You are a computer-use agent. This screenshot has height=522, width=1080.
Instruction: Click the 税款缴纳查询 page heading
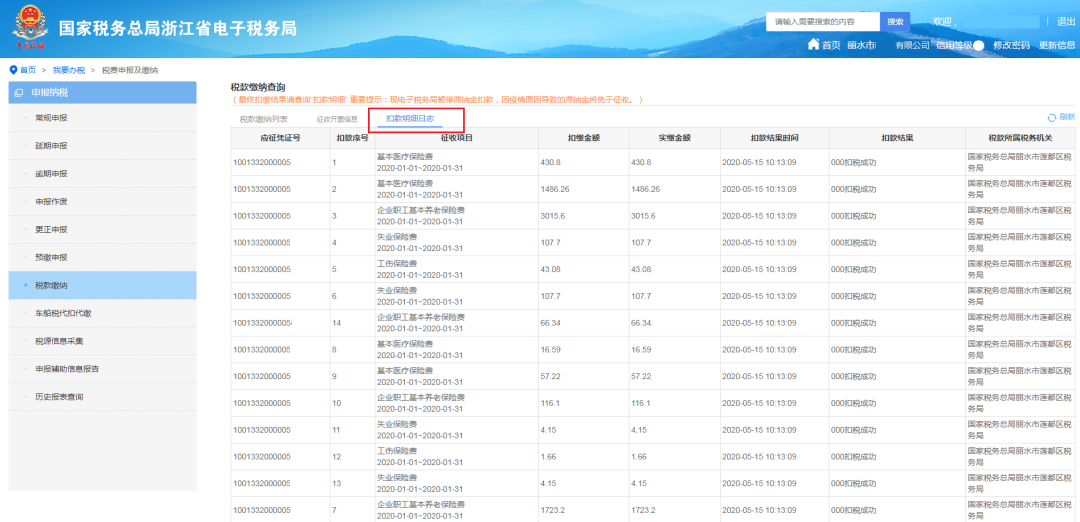point(258,87)
